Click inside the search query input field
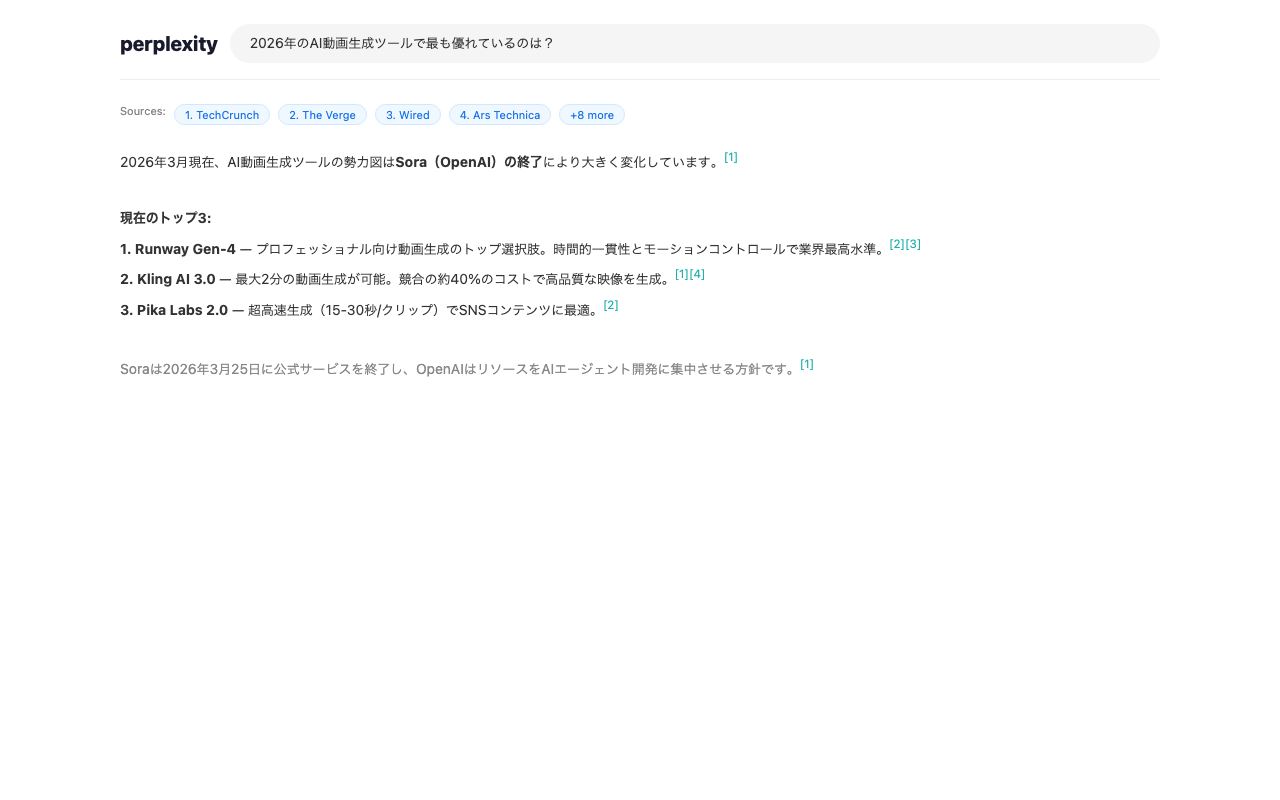 tap(694, 43)
